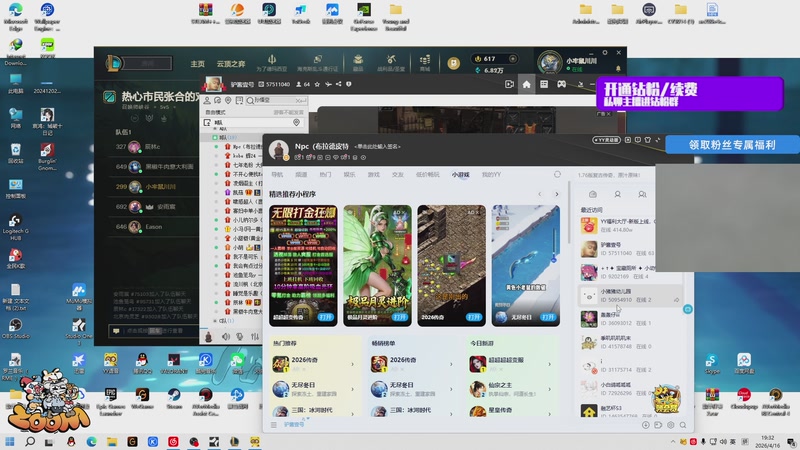Image resolution: width=800 pixels, height=450 pixels.
Task: Click 打开 on the 超超超变传奇 card
Action: click(x=325, y=317)
